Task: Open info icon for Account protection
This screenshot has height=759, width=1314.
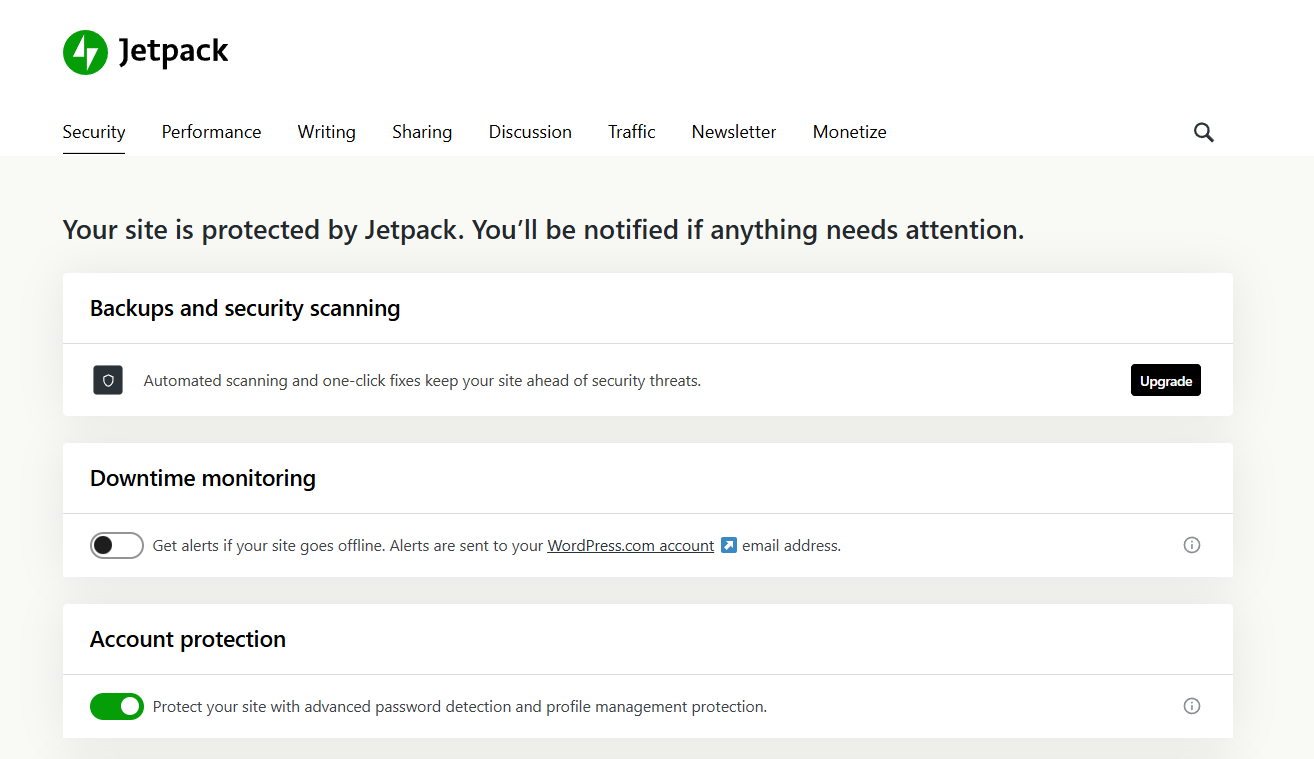Action: click(x=1192, y=706)
